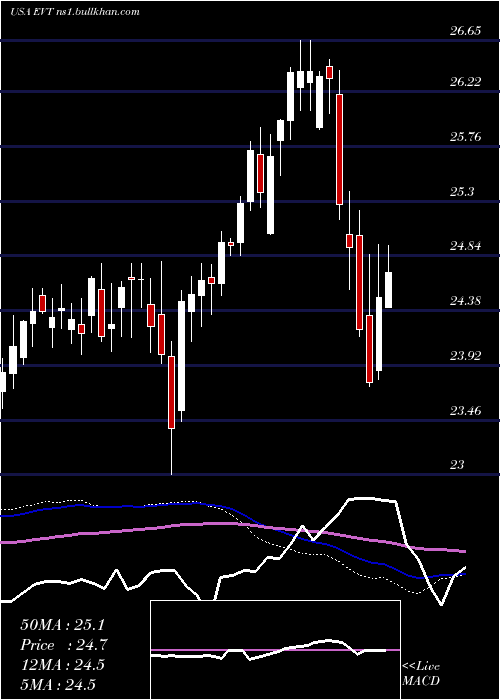Viewport: 500px width, 700px height.
Task: Click the last white candlestick on the right
Action: (388, 290)
